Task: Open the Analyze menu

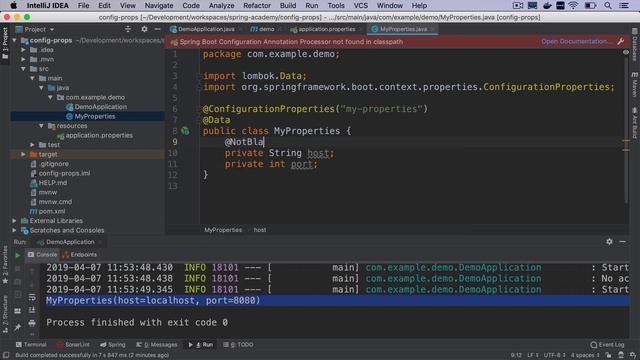Action: [x=221, y=6]
